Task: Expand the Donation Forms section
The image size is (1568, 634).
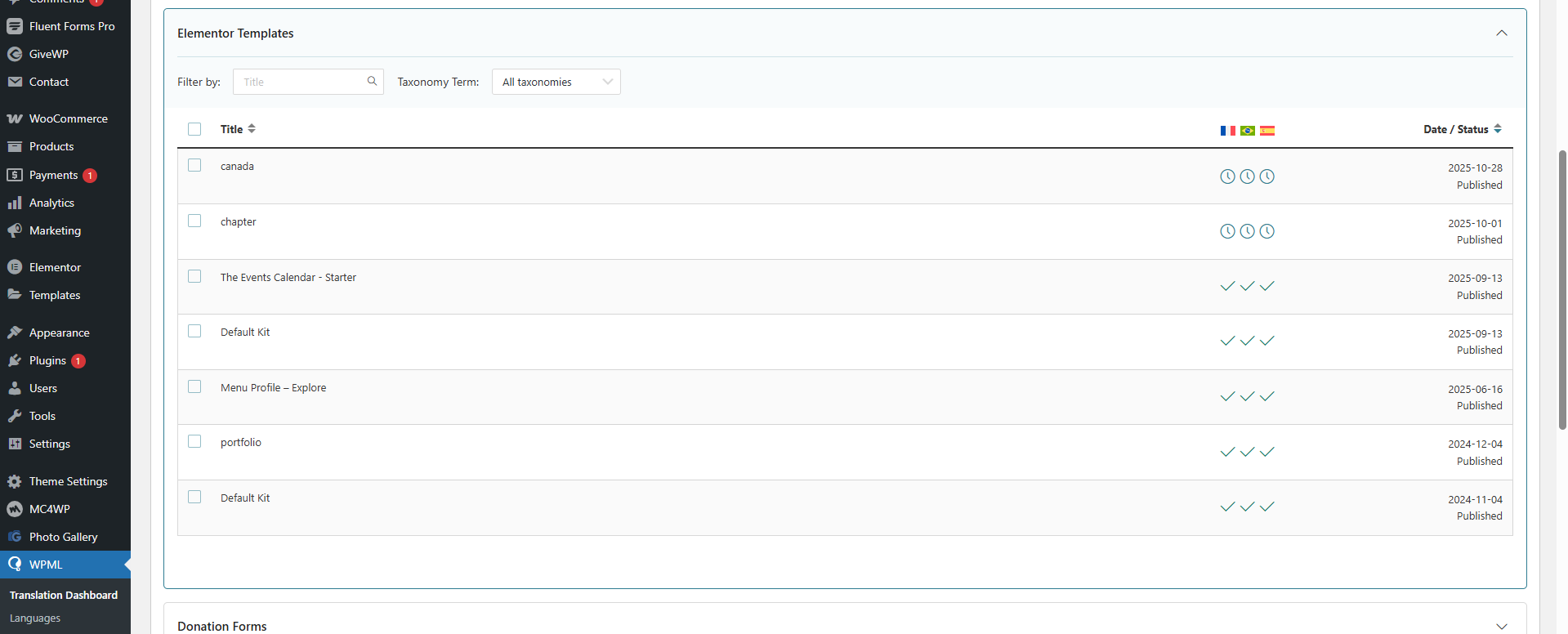Action: pos(1501,626)
